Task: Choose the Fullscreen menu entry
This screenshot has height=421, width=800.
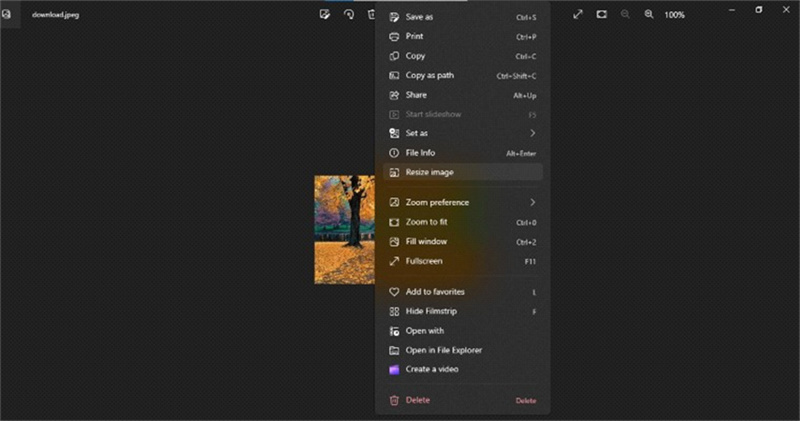Action: (462, 261)
